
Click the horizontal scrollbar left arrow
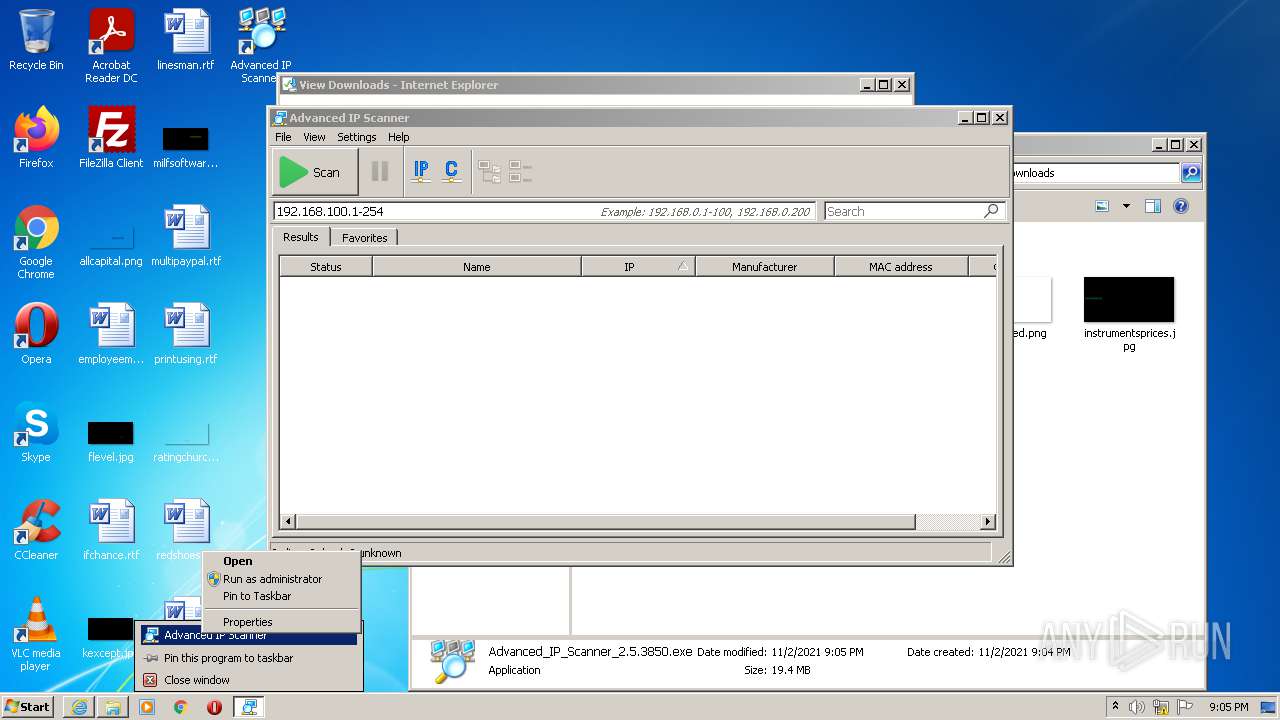[x=288, y=522]
